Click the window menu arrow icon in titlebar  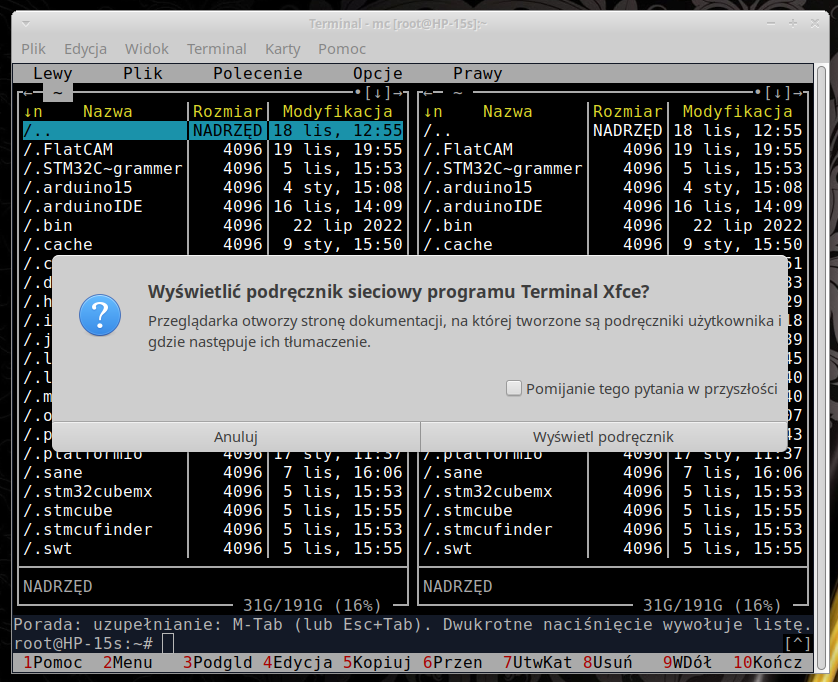pos(26,24)
